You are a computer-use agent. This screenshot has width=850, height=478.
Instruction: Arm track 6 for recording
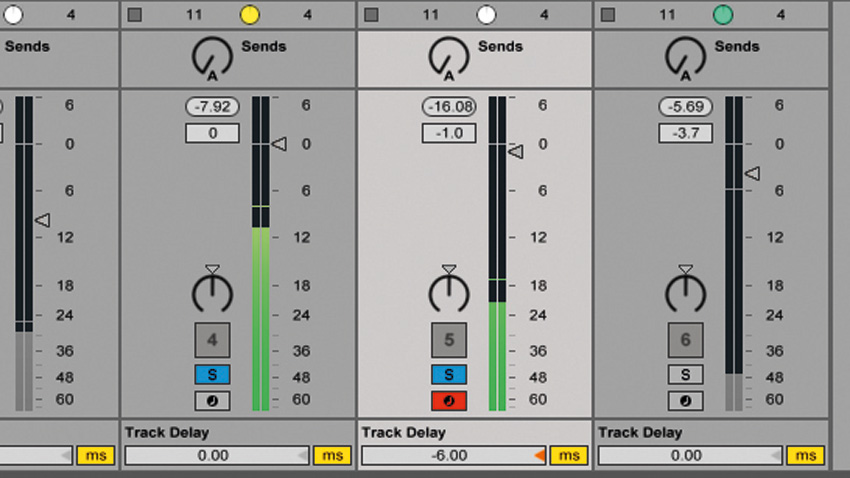[x=686, y=401]
